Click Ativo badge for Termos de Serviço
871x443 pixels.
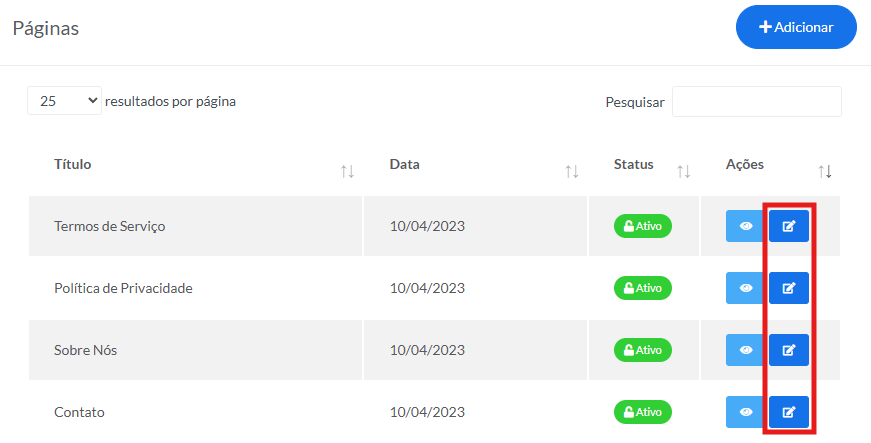pyautogui.click(x=643, y=226)
